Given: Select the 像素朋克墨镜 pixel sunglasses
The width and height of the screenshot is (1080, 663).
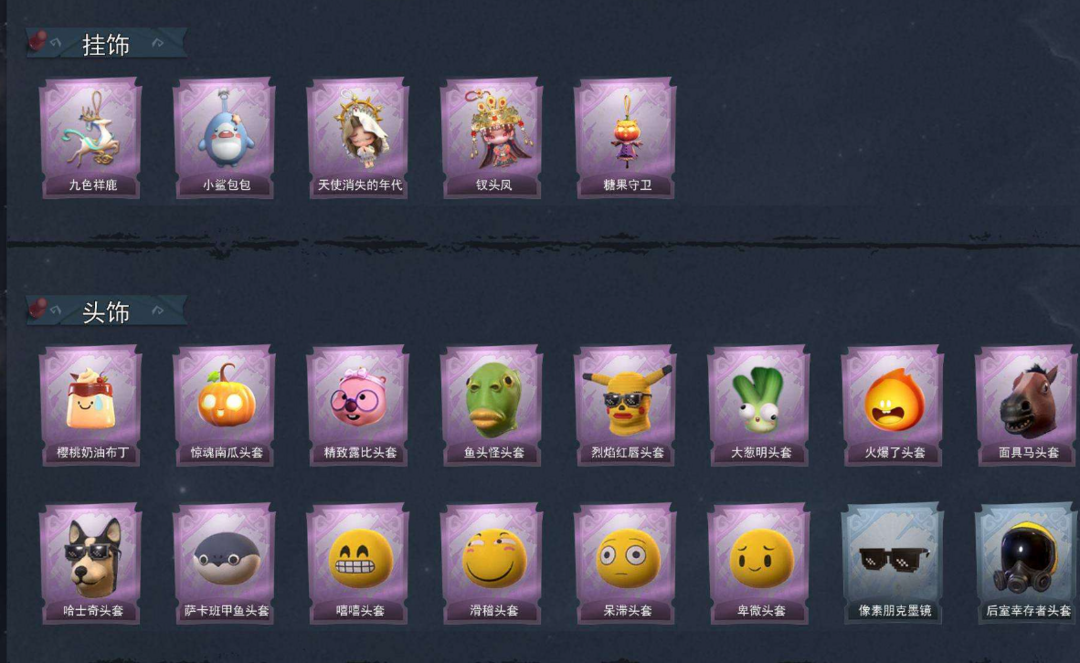Looking at the screenshot, I should tap(893, 563).
